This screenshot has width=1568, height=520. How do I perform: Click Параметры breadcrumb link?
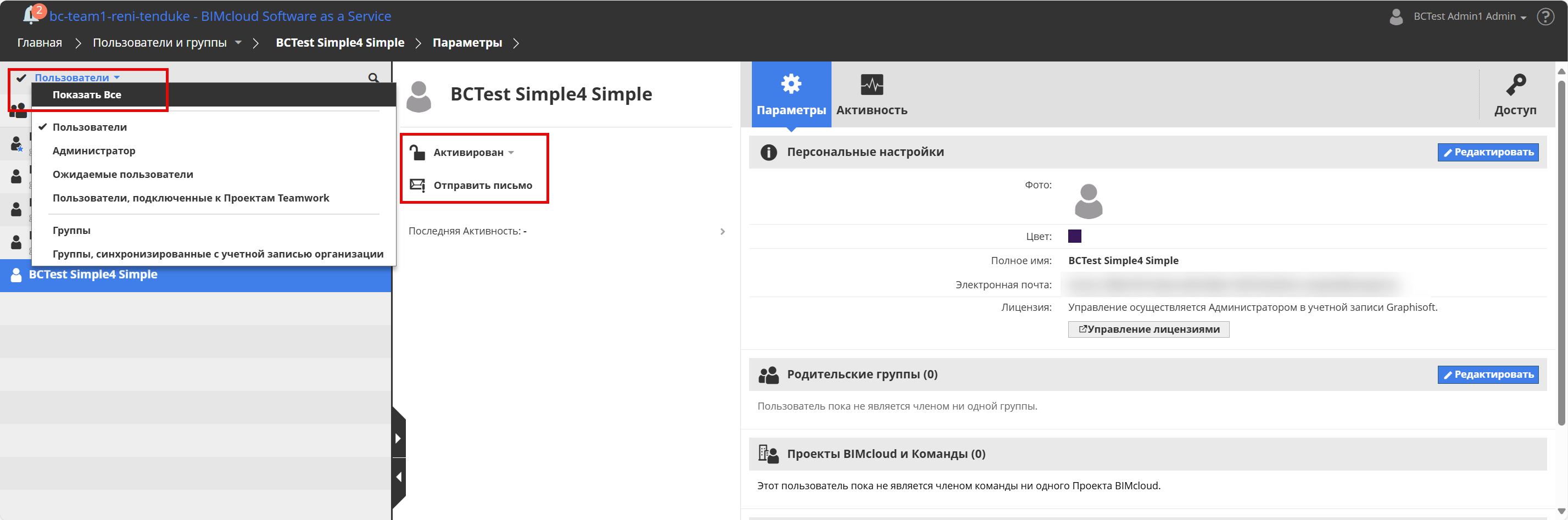point(467,43)
